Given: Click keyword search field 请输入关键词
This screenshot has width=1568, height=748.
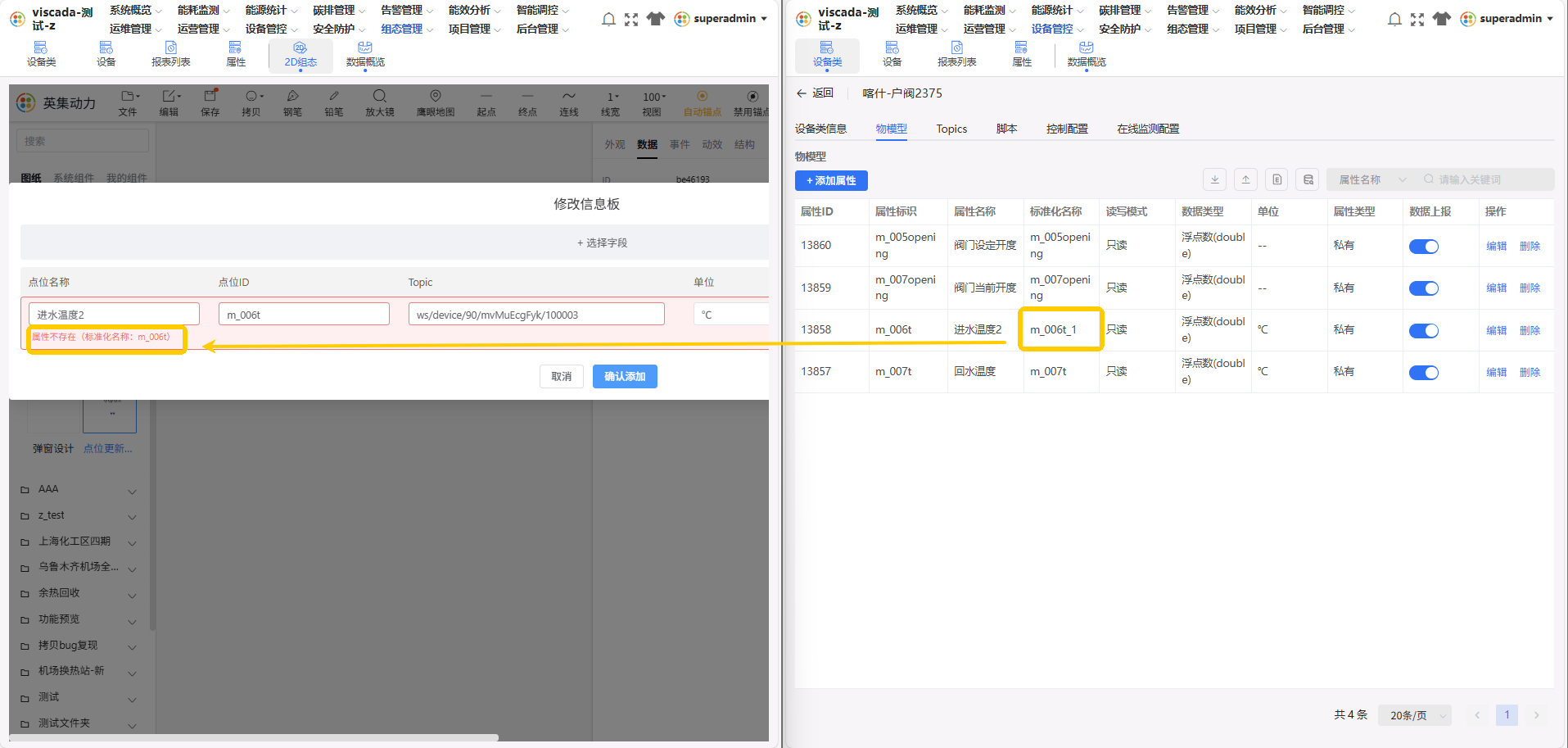Looking at the screenshot, I should point(1488,179).
